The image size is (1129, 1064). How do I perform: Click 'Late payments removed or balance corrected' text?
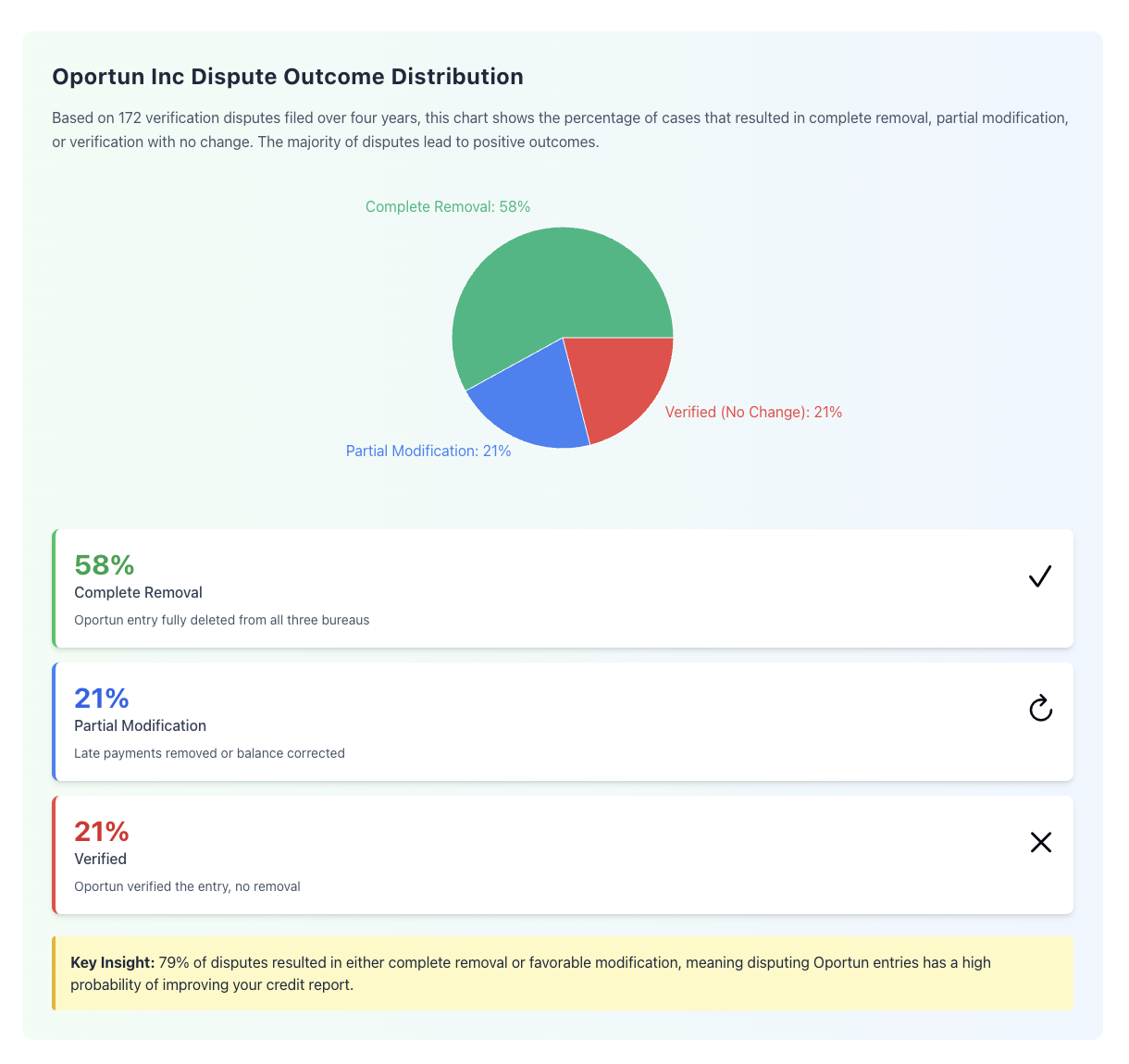(209, 753)
